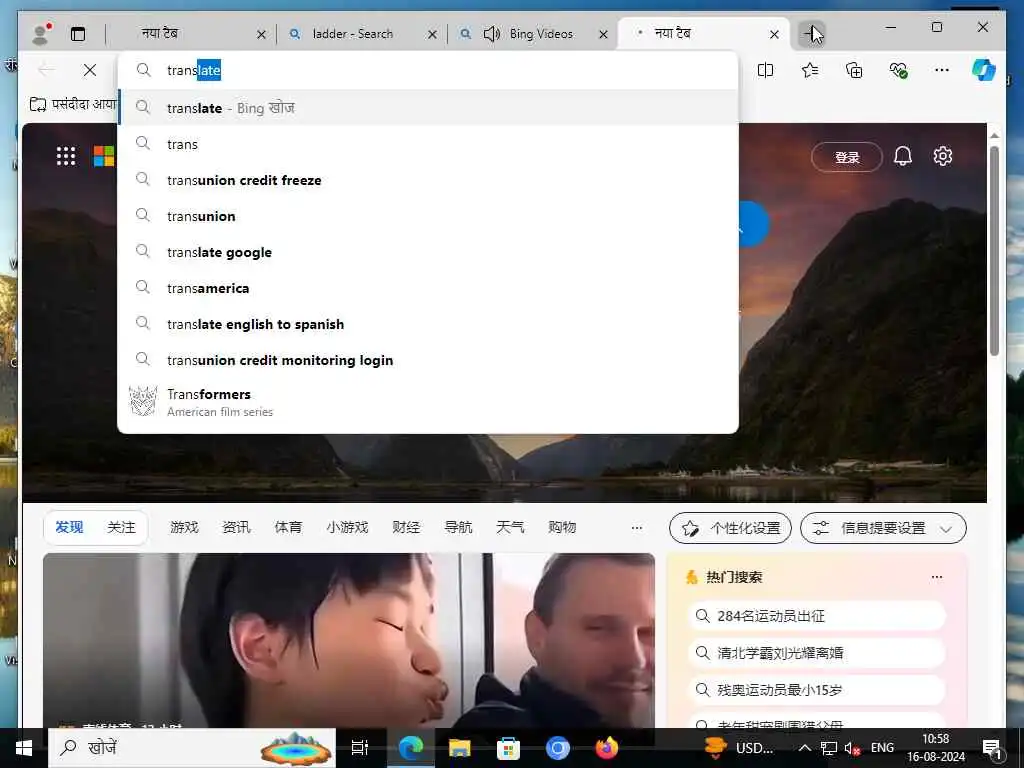Select the 关注 feed tab
Screen dimensions: 1024x768
point(121,527)
